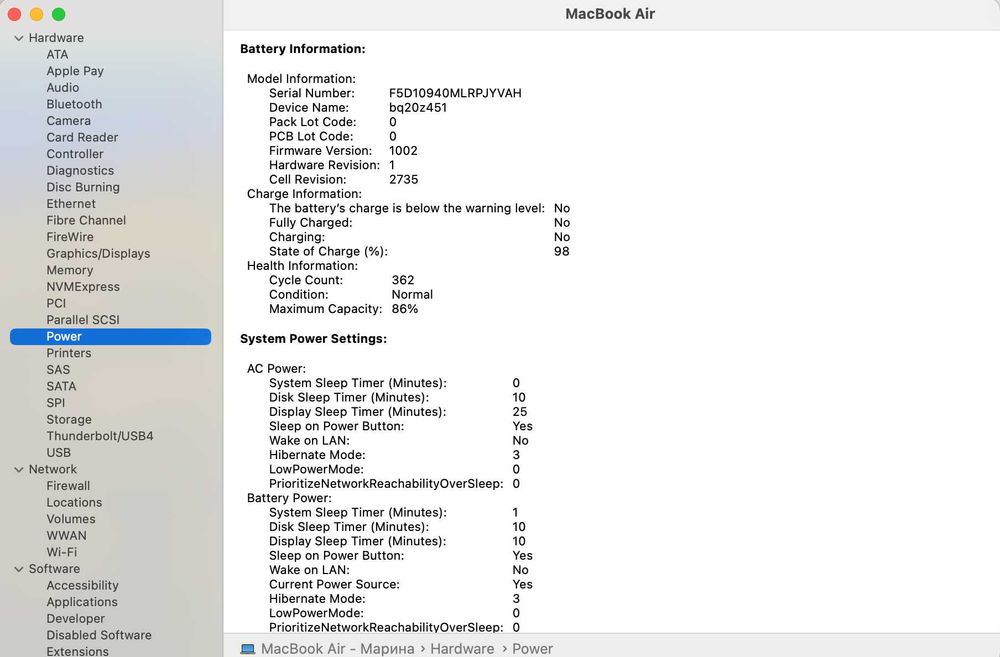The width and height of the screenshot is (1000, 657).
Task: Click the State of Charge value 98
Action: [561, 251]
